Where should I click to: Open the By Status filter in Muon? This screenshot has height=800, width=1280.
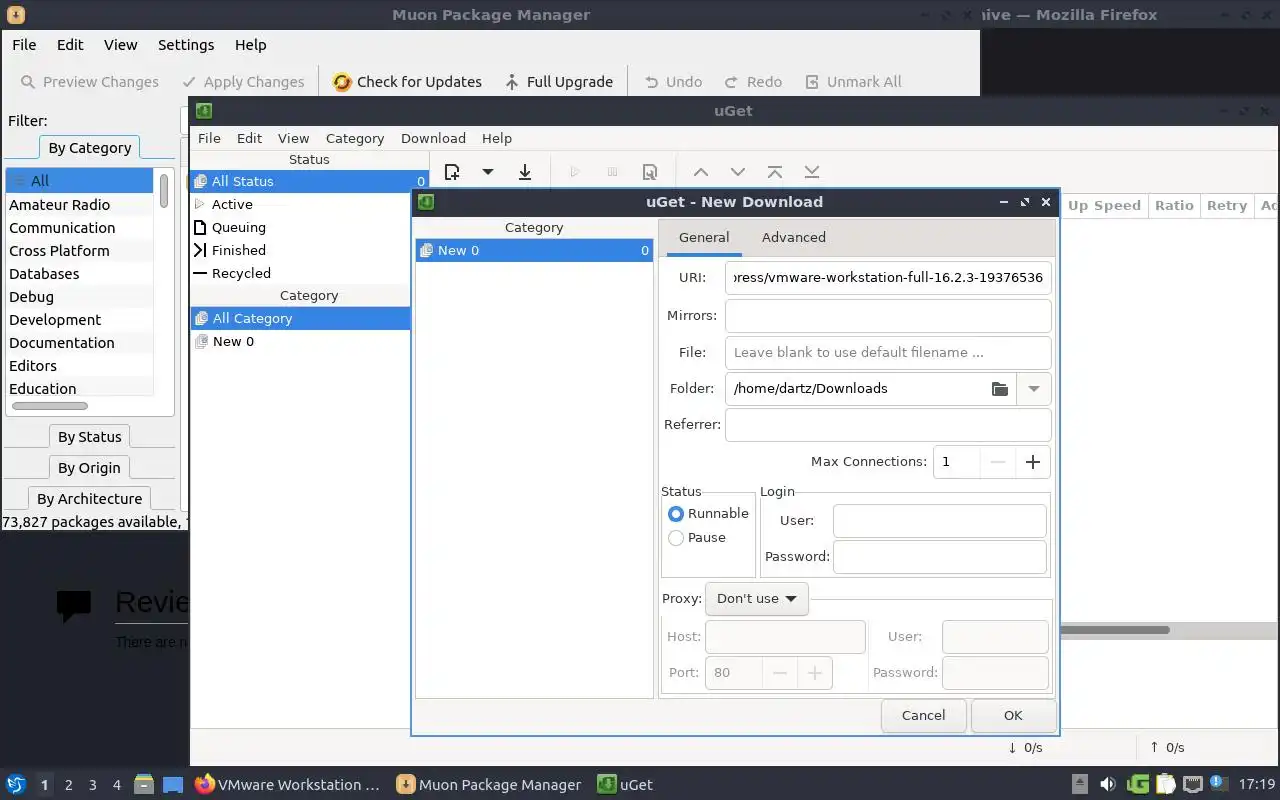89,437
